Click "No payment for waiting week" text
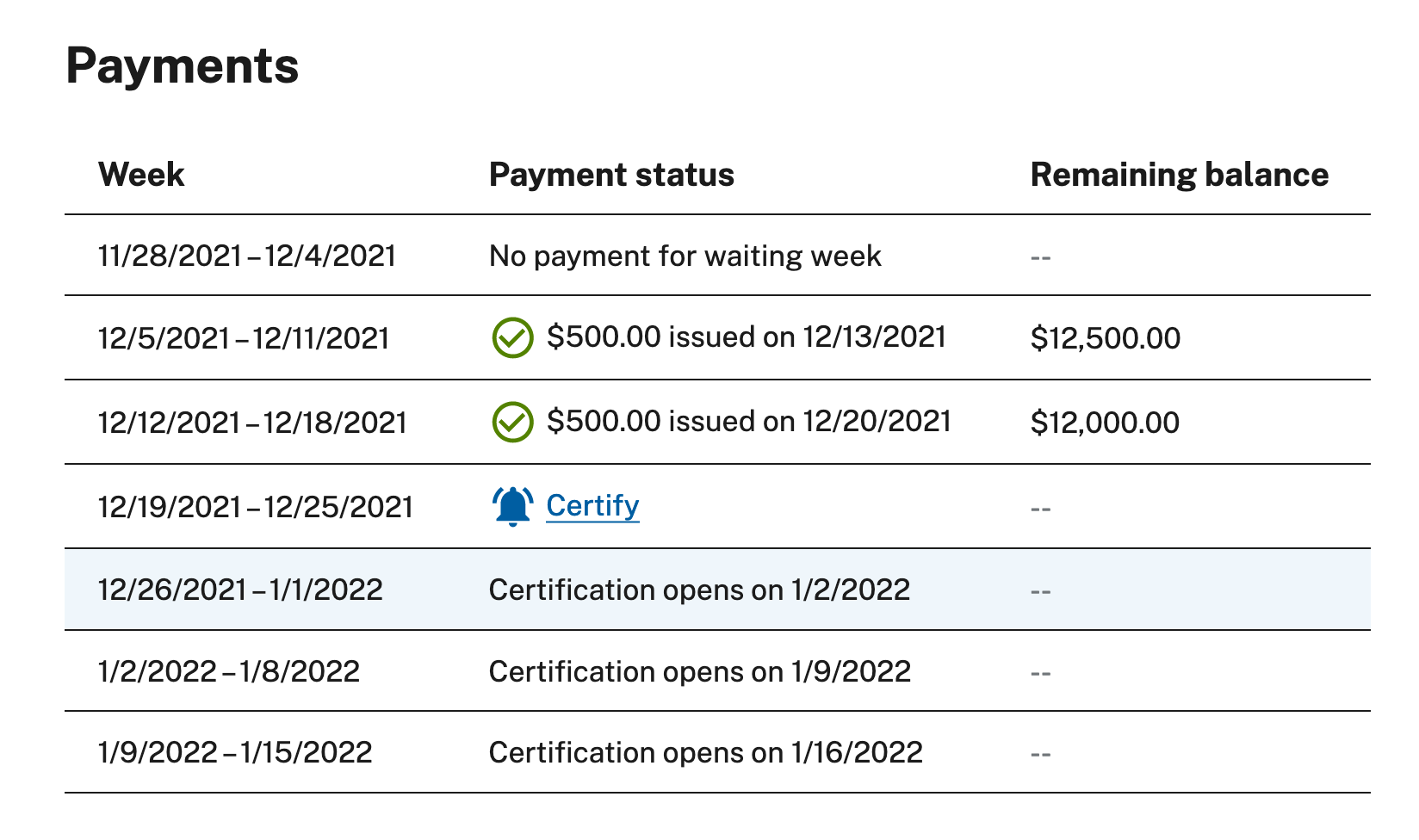This screenshot has height=840, width=1419. click(x=685, y=256)
